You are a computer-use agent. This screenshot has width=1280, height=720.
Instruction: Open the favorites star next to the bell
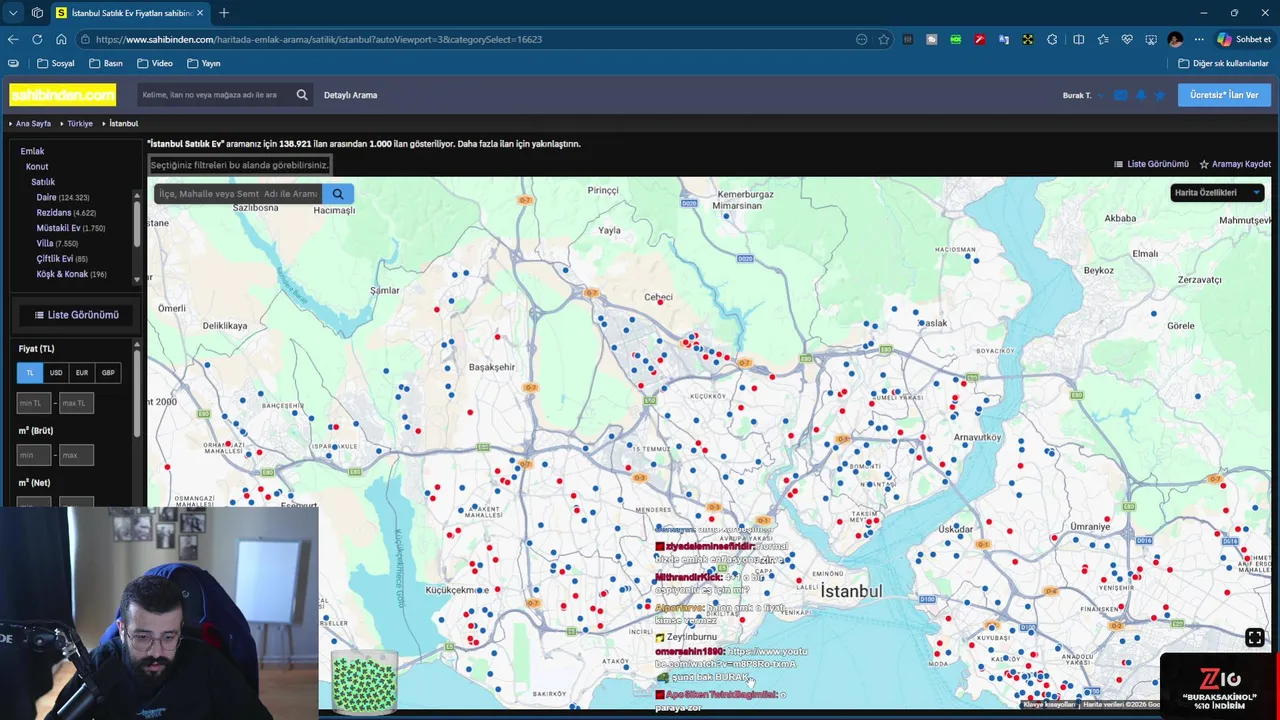1160,95
